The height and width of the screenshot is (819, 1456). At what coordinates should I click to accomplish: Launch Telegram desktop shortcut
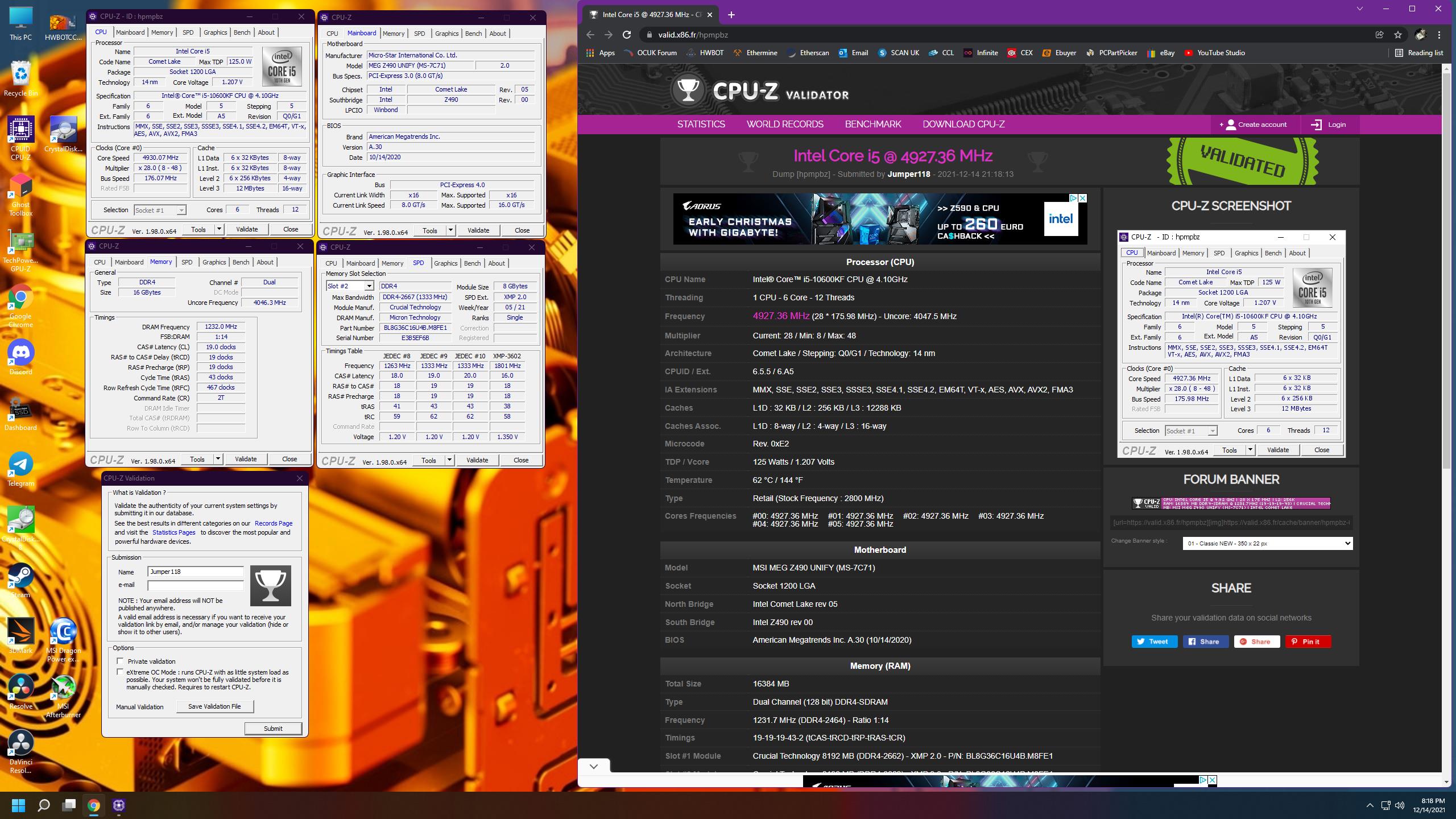tap(20, 469)
